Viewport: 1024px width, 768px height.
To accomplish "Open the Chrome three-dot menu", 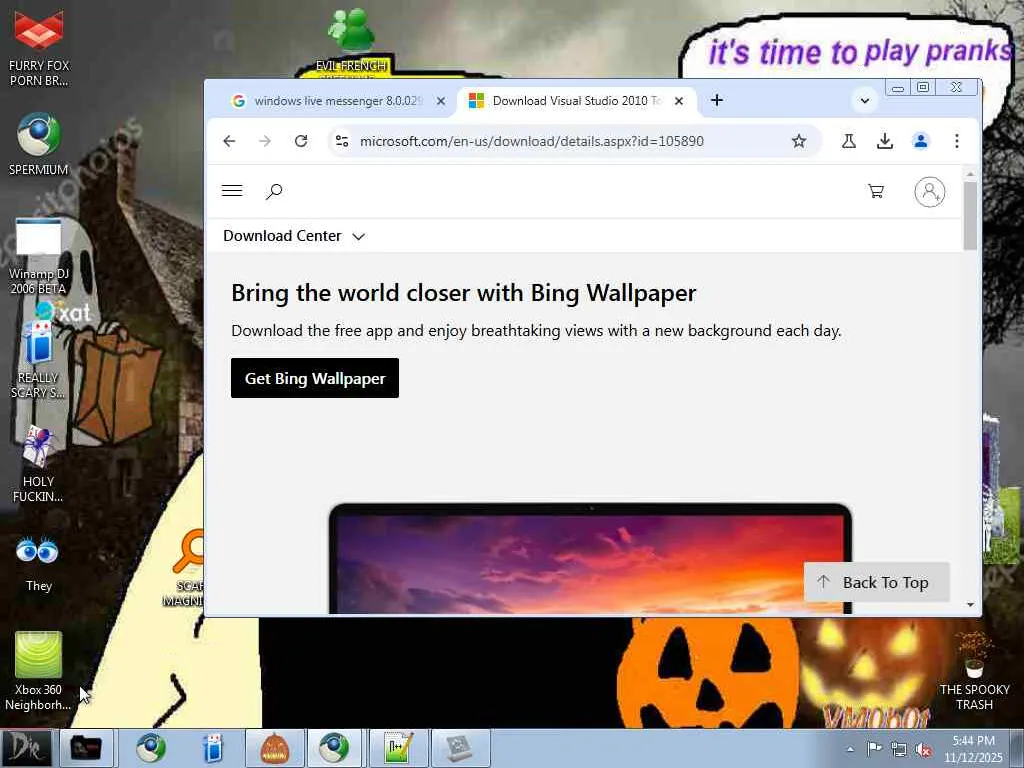I will click(x=957, y=141).
